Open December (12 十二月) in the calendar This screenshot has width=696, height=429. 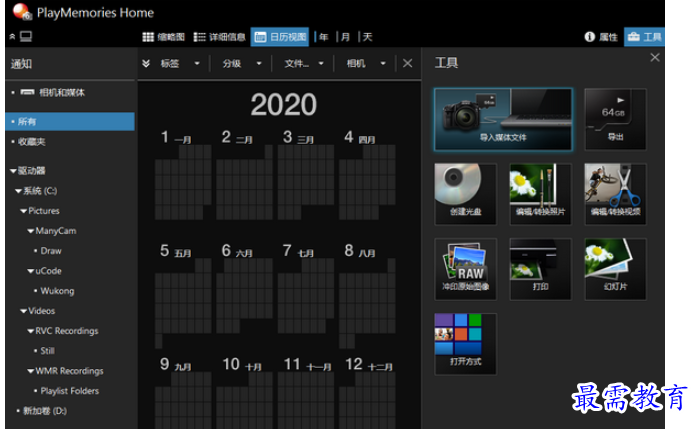click(x=367, y=392)
